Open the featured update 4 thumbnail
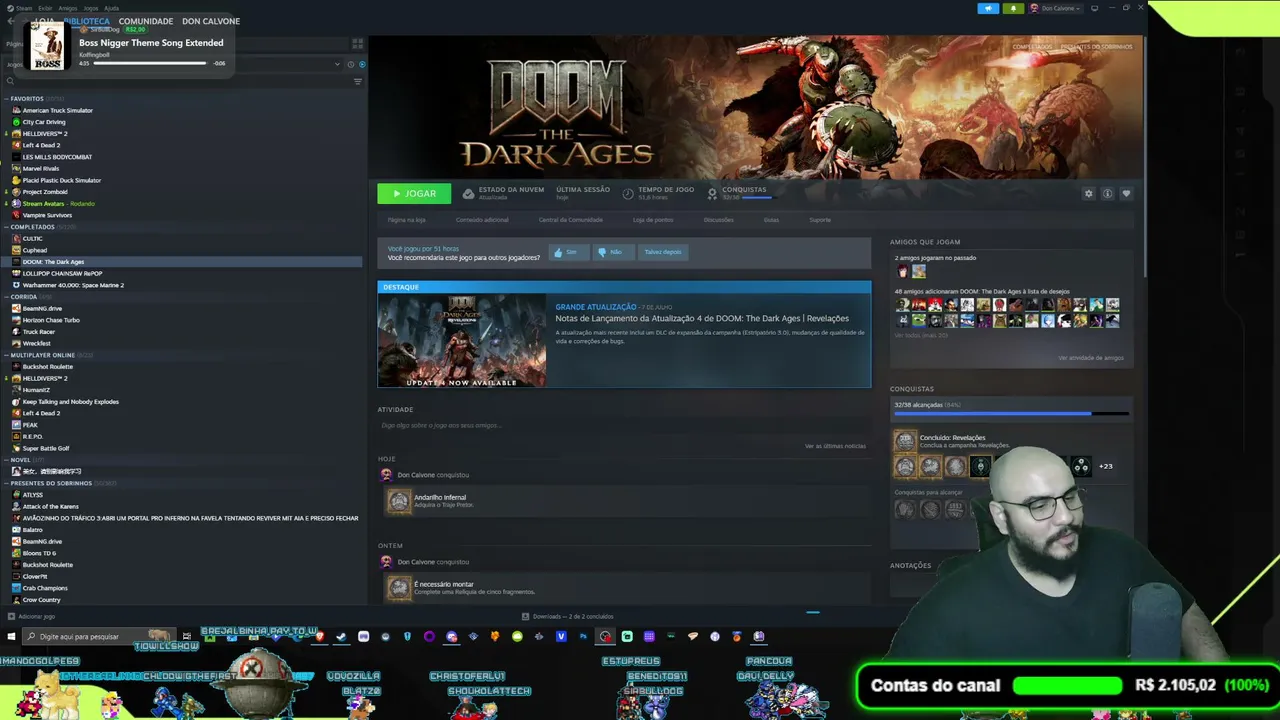Viewport: 1280px width, 720px height. pos(462,341)
